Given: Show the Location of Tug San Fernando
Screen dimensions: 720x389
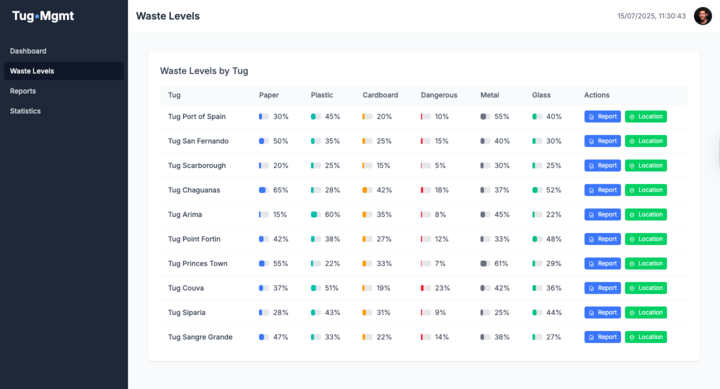Looking at the screenshot, I should click(x=646, y=141).
